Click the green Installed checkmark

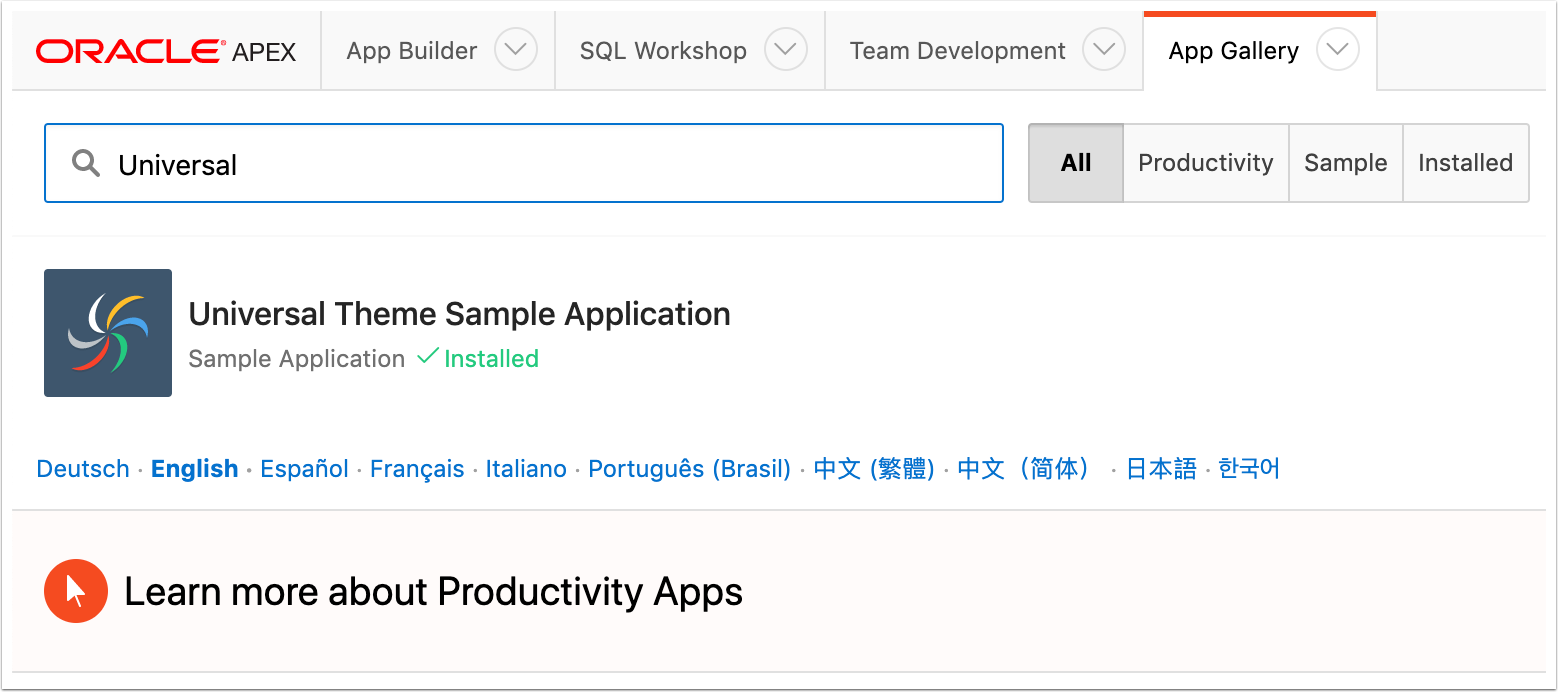(x=428, y=356)
